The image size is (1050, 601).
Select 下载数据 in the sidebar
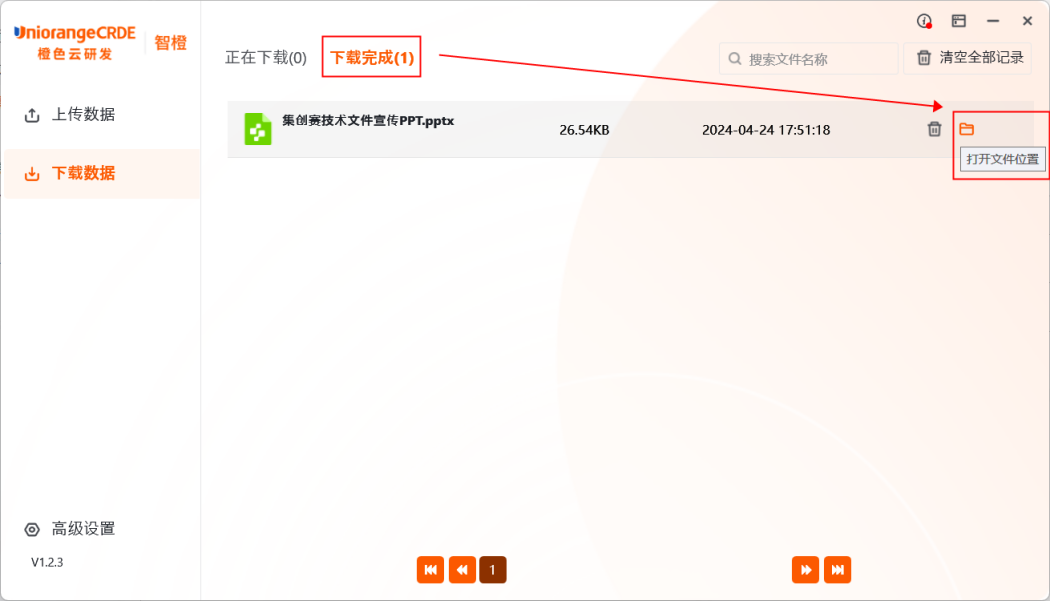102,174
